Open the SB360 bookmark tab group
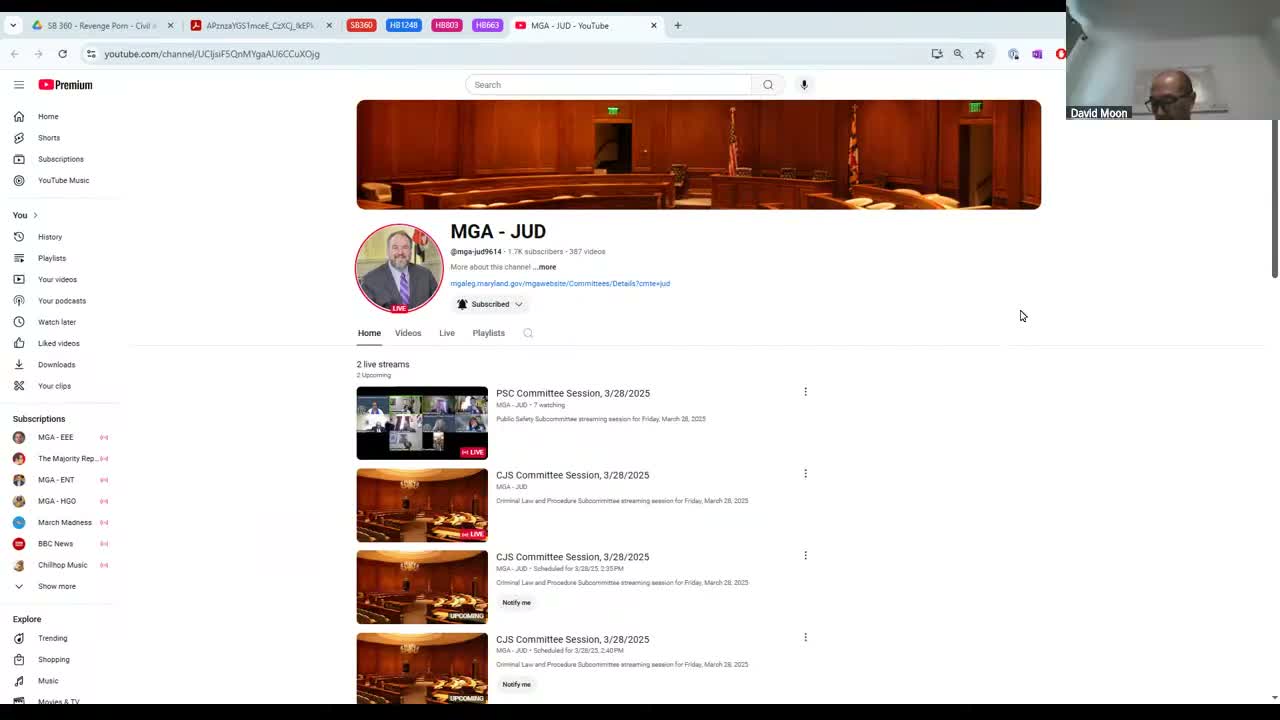 click(361, 26)
